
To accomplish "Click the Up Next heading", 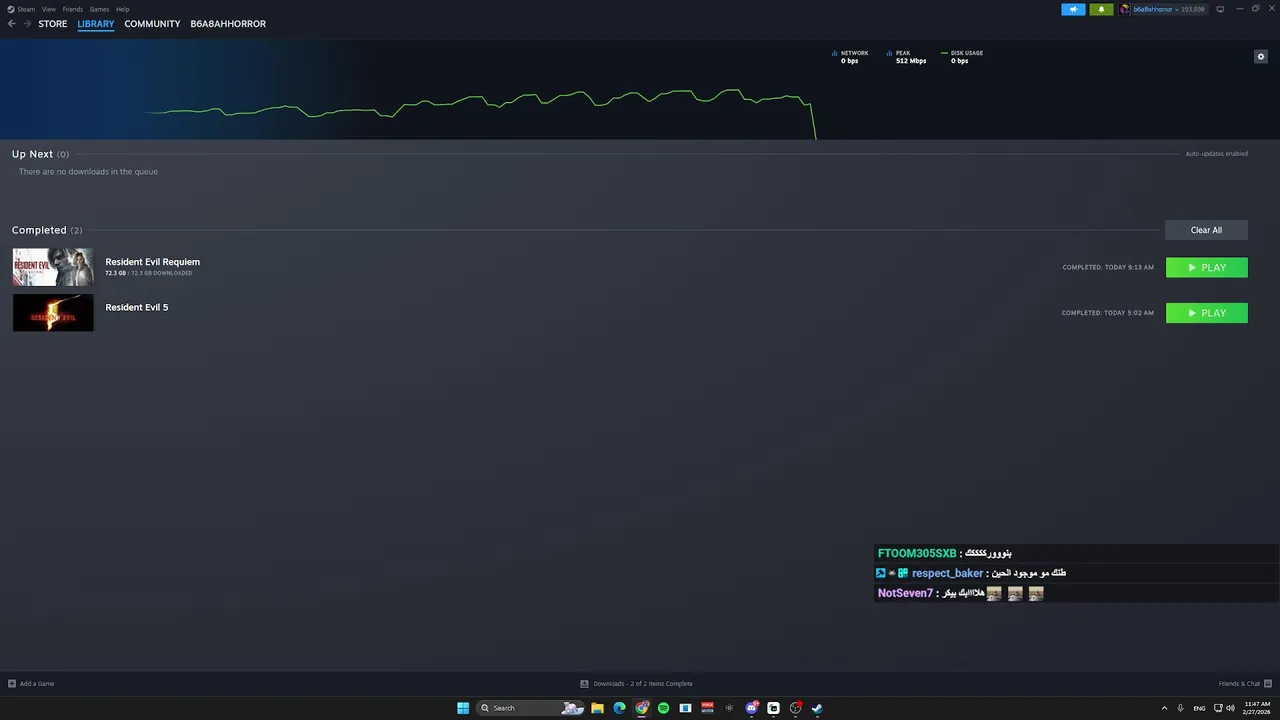I will 32,154.
